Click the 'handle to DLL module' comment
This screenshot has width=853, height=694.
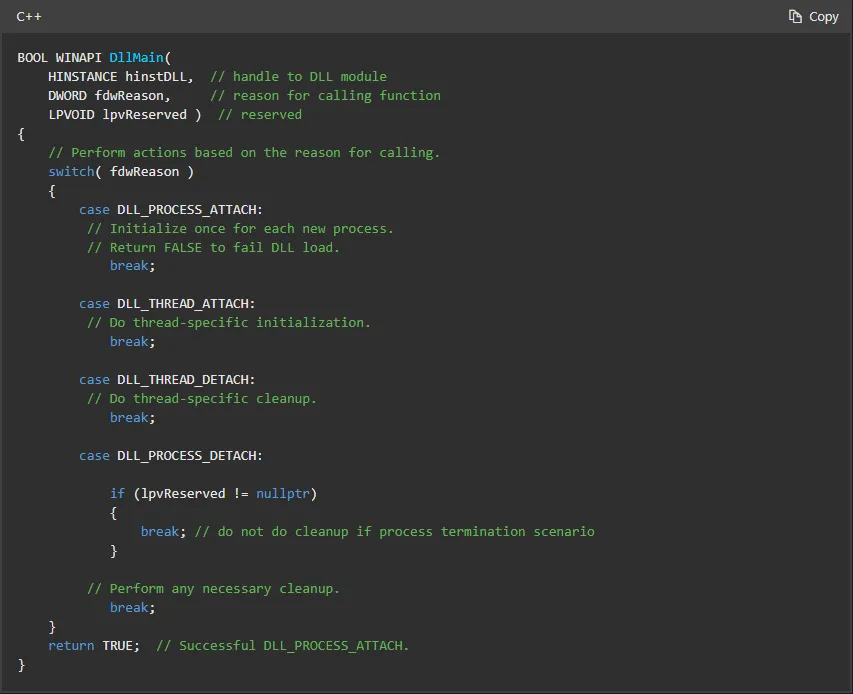click(298, 76)
